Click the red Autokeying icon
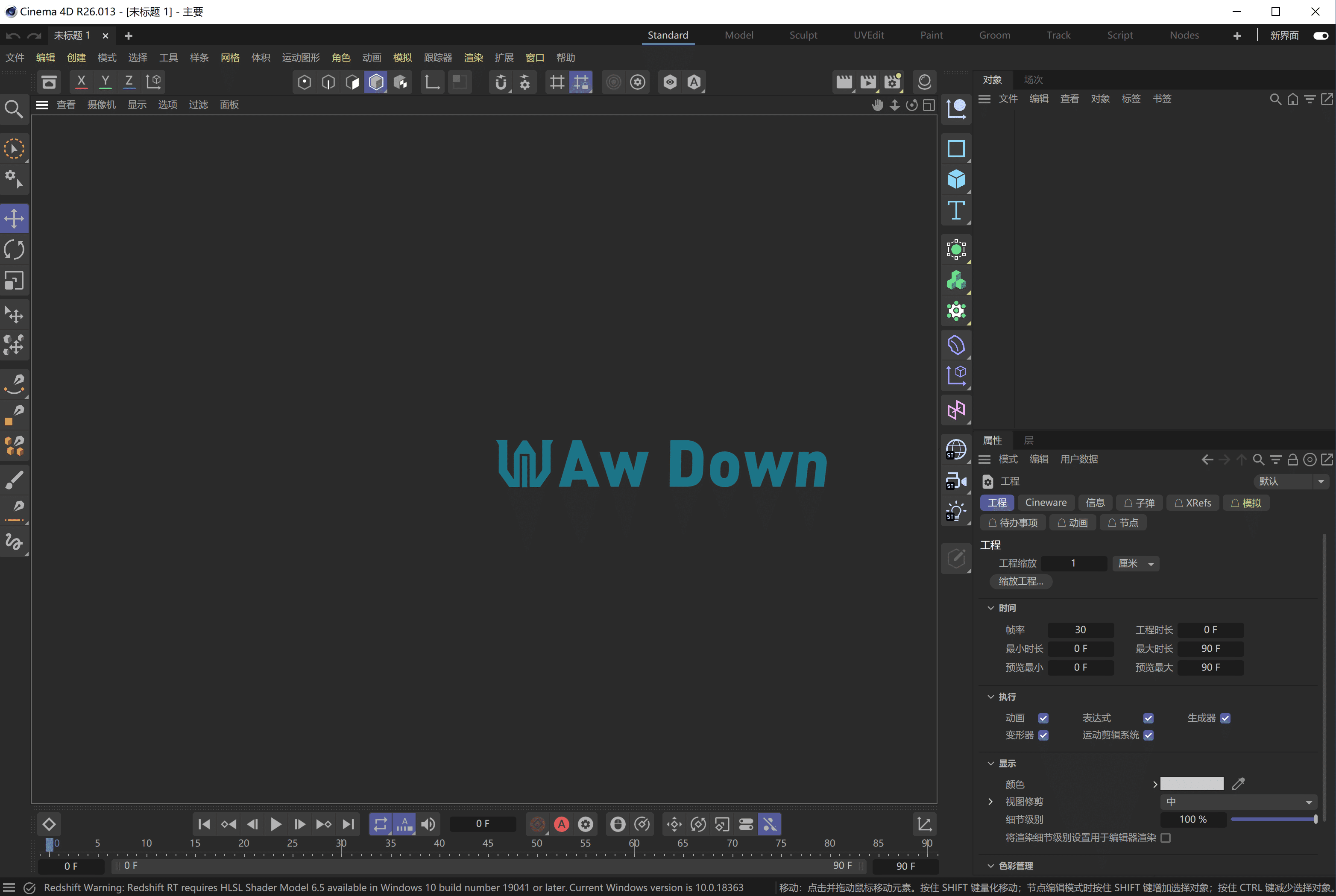The height and width of the screenshot is (896, 1336). [562, 824]
